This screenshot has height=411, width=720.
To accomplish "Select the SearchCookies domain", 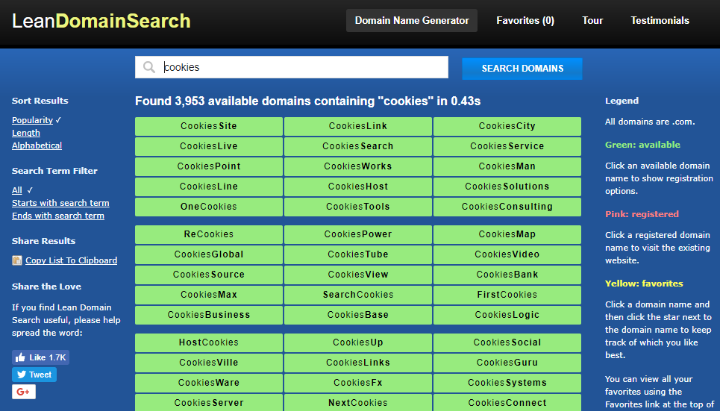I will pyautogui.click(x=358, y=295).
